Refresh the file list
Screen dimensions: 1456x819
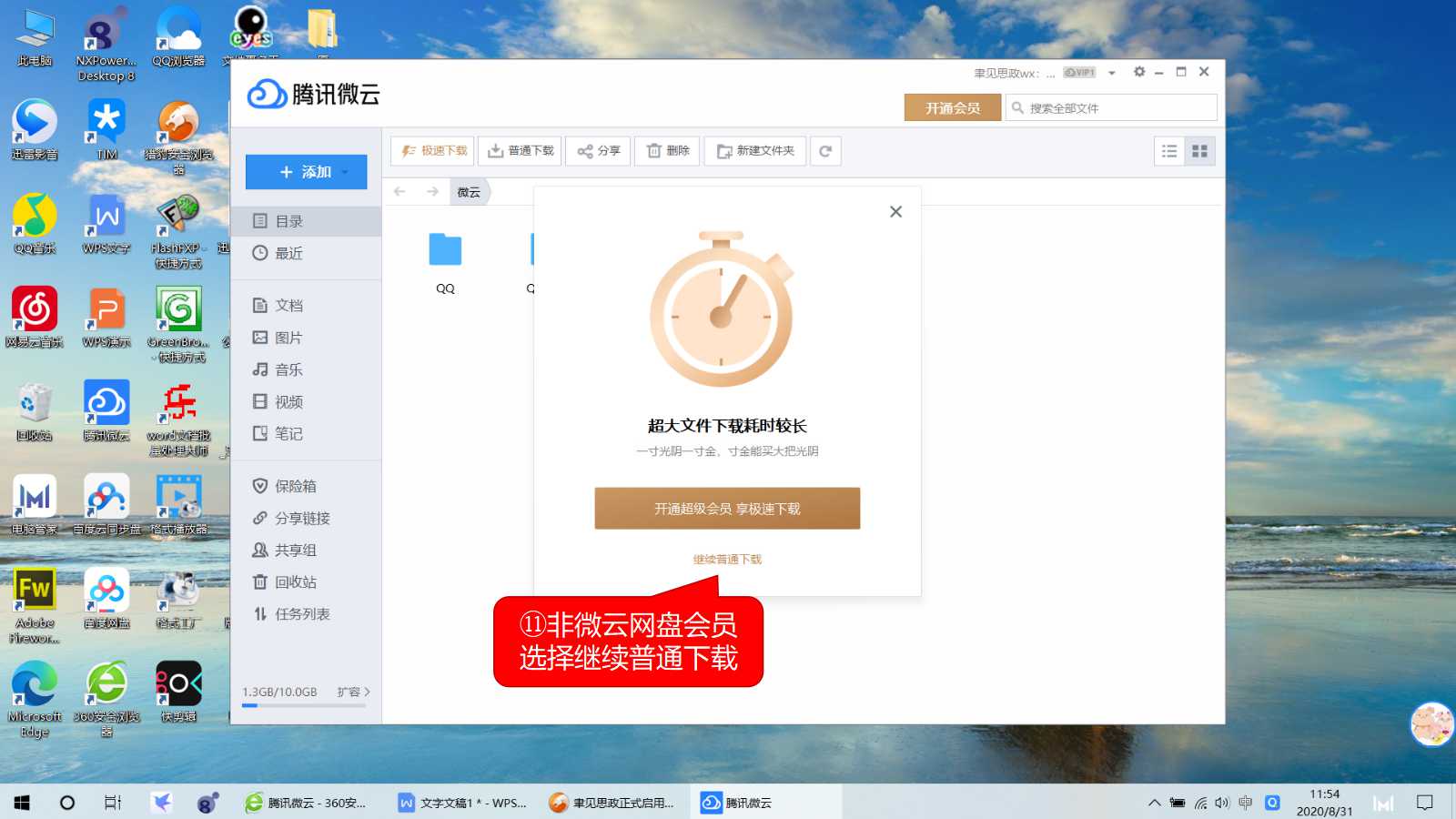point(825,151)
